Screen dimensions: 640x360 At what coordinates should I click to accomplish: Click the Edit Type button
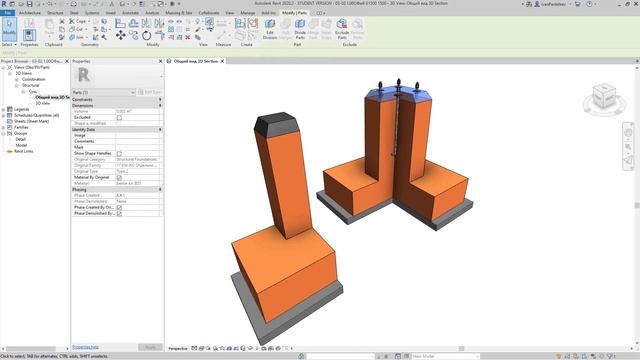click(149, 92)
